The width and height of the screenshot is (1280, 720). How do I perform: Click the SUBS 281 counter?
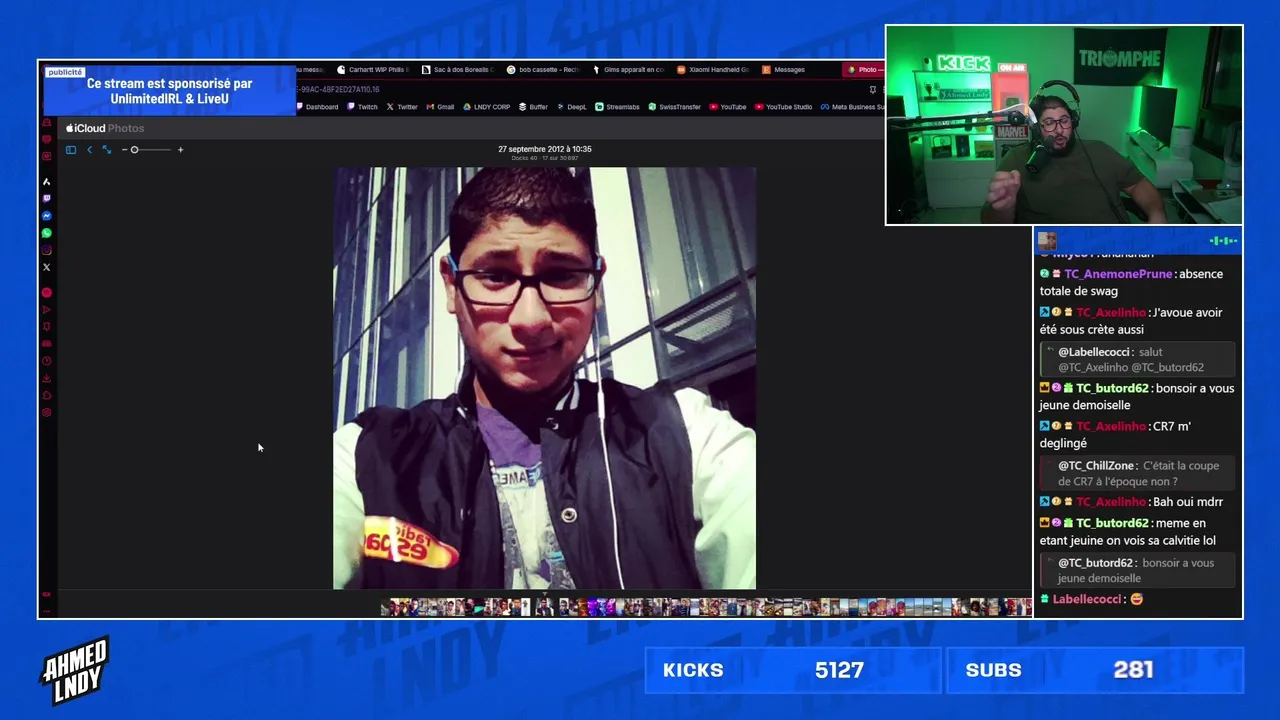pyautogui.click(x=1095, y=670)
